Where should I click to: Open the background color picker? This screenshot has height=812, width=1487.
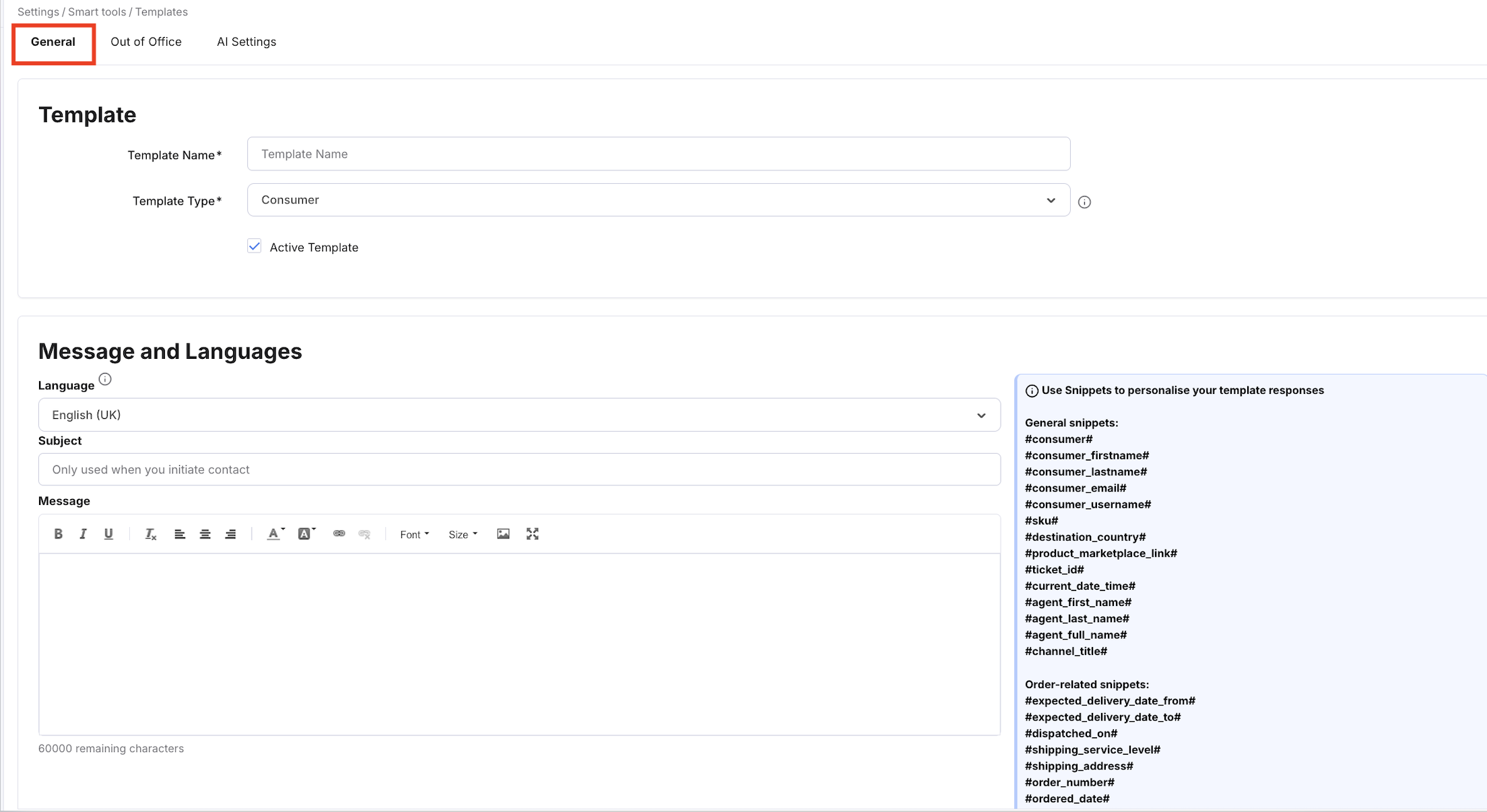(306, 534)
